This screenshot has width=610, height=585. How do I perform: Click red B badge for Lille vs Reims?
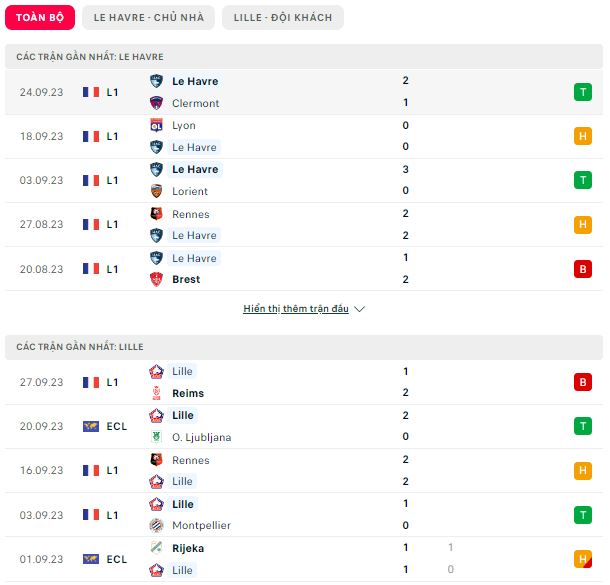582,382
